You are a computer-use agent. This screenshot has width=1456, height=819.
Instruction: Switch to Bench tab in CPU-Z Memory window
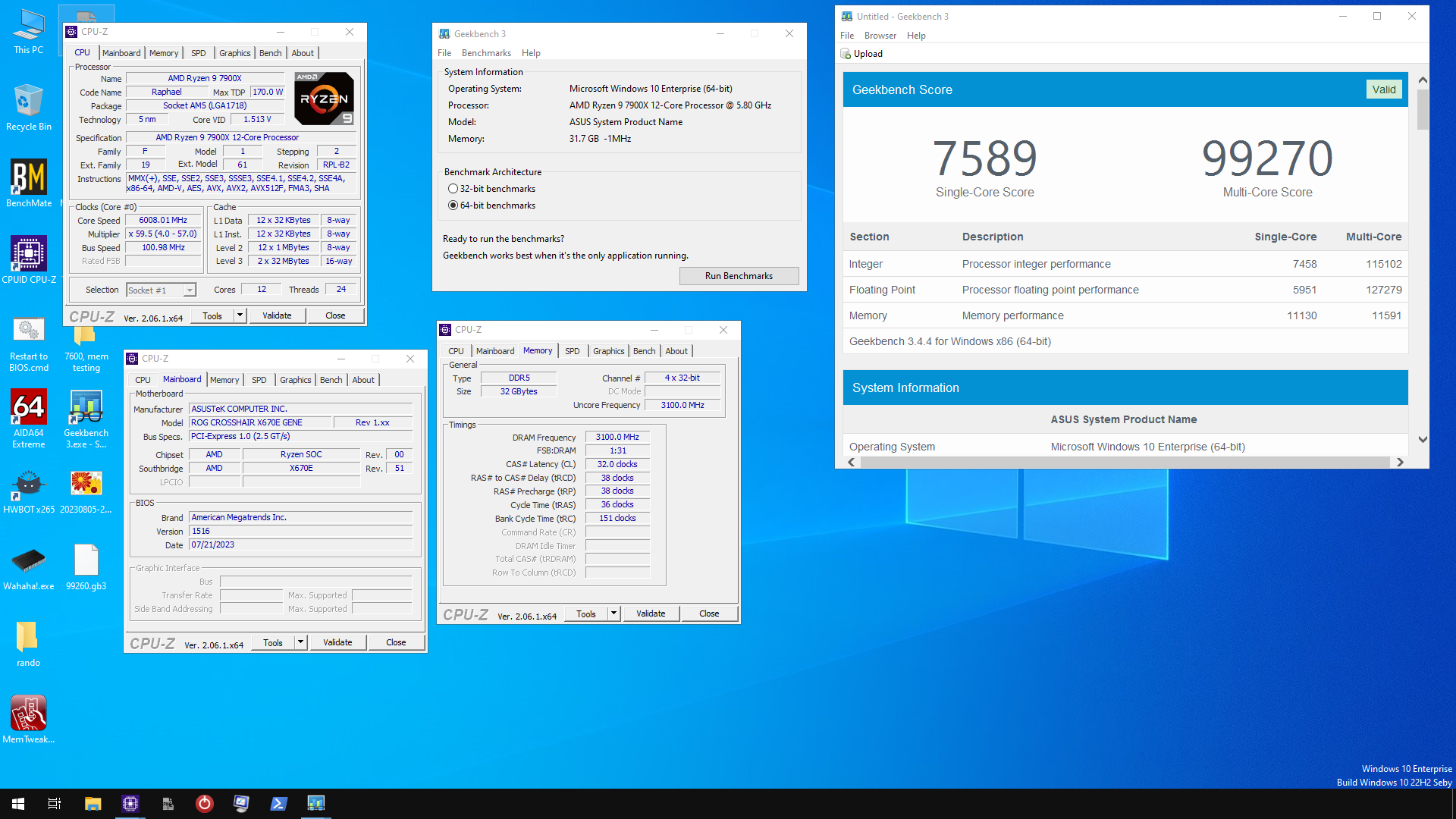coord(645,351)
